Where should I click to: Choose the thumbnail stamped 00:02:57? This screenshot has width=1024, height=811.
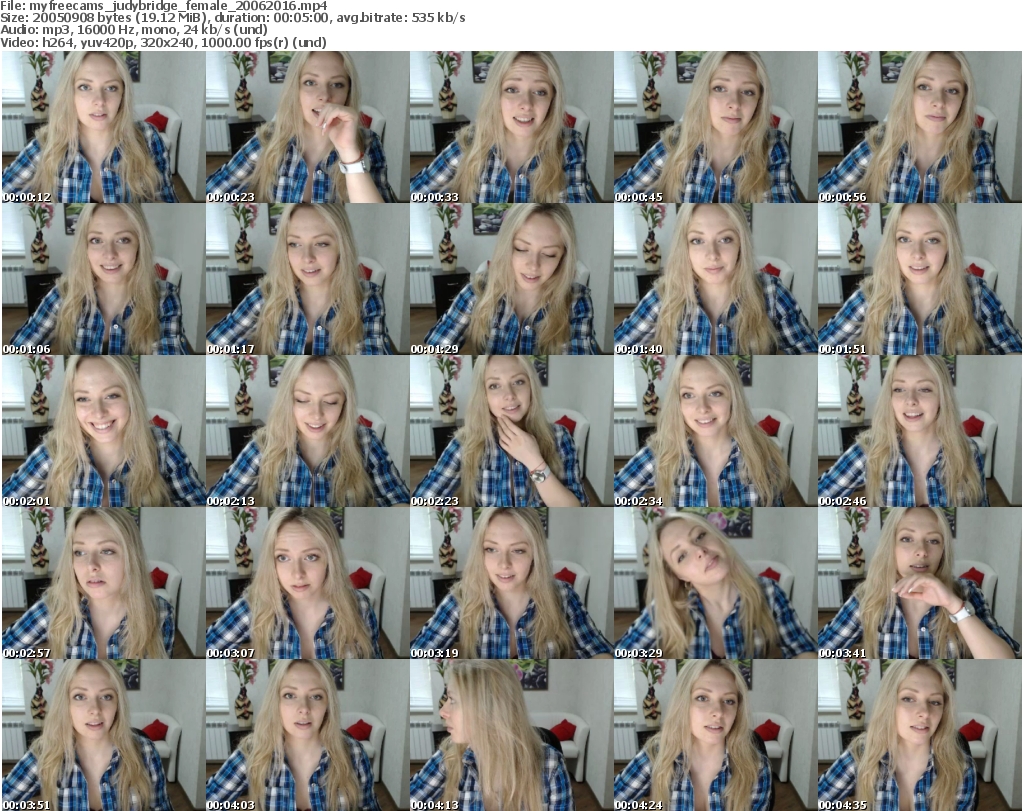[x=104, y=583]
